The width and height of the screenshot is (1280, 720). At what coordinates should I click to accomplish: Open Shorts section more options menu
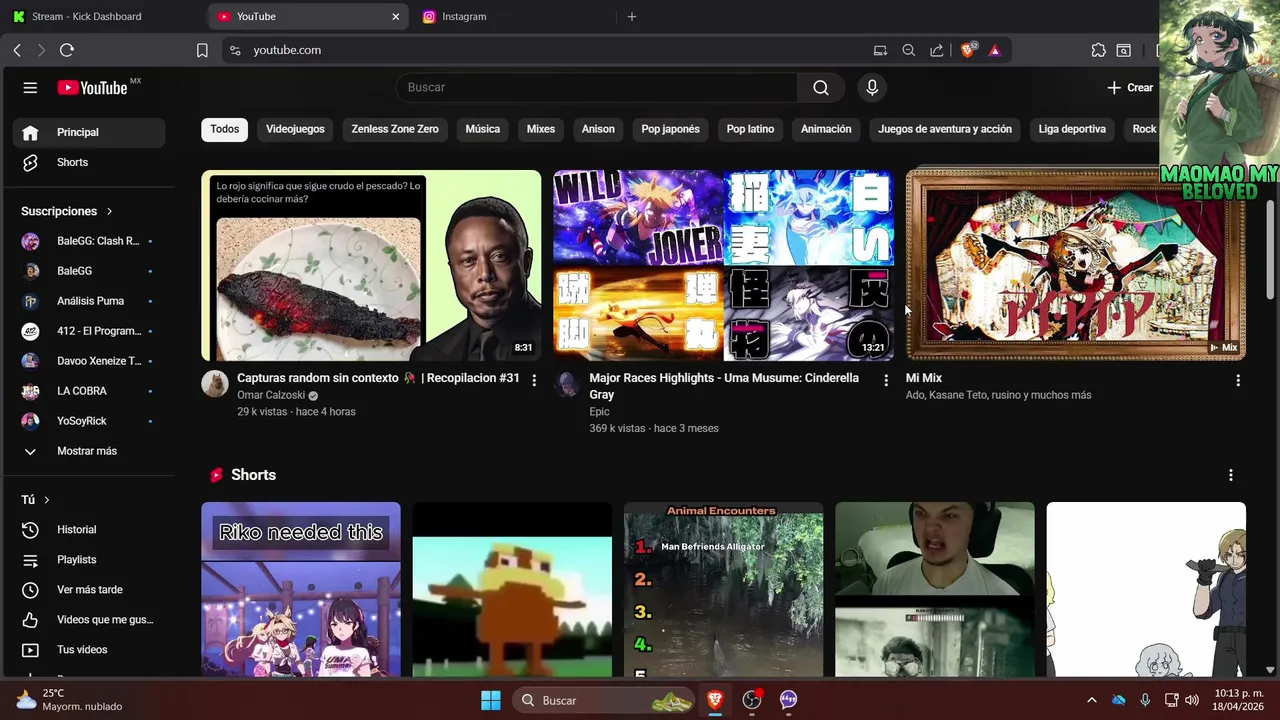coord(1231,475)
